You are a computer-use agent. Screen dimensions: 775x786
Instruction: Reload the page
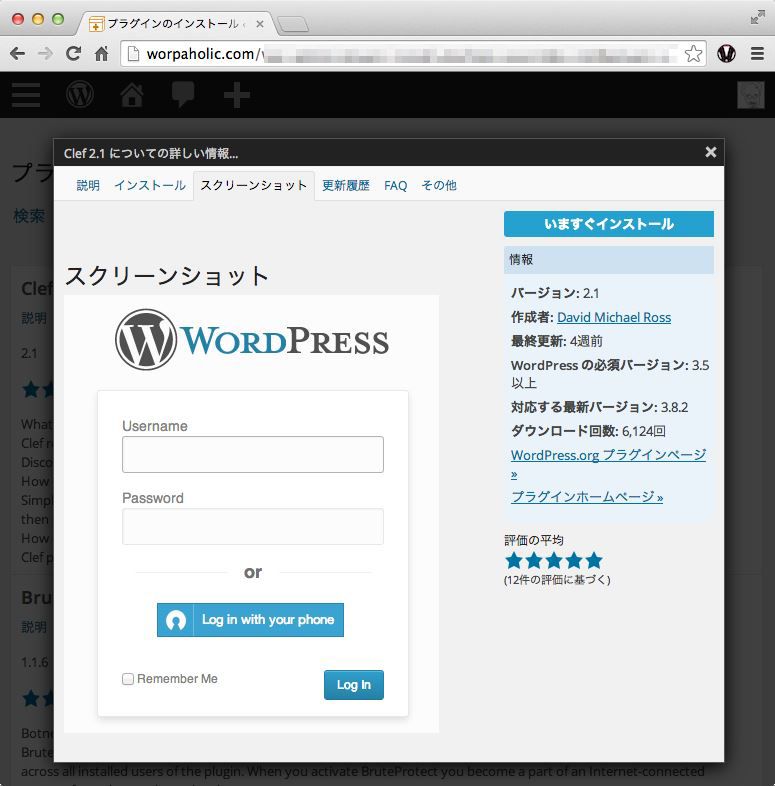(74, 53)
